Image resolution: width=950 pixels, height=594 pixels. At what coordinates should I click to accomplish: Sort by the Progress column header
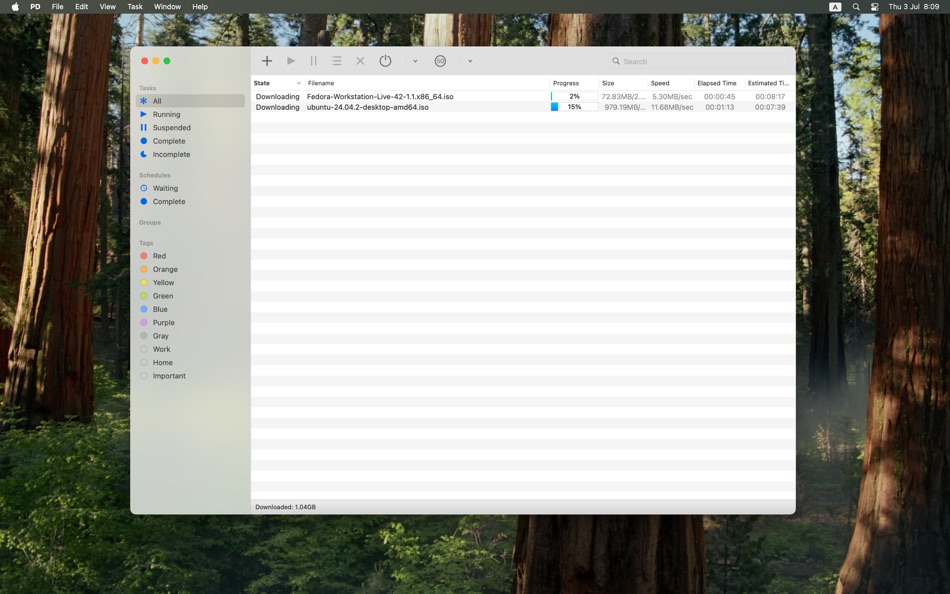[574, 83]
